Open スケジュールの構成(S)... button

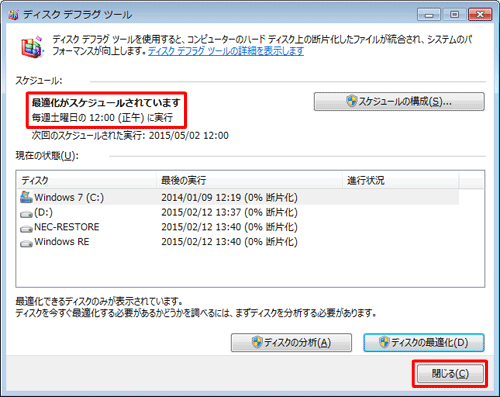coord(399,101)
